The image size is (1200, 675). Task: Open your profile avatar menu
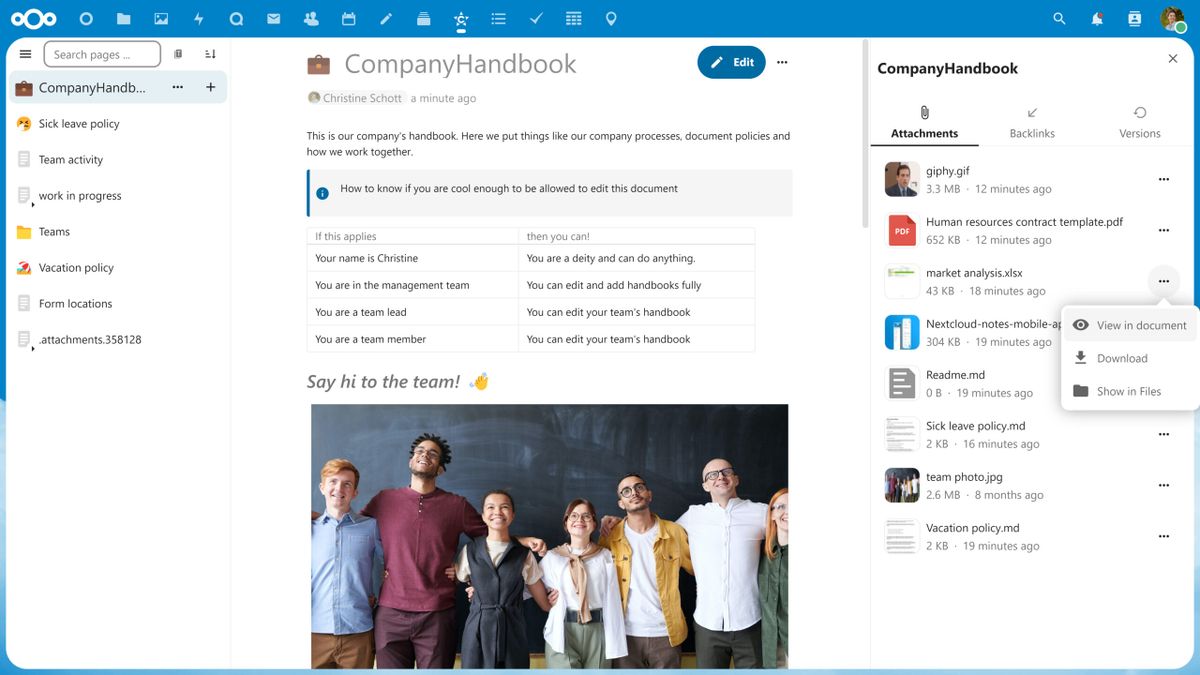click(1172, 18)
